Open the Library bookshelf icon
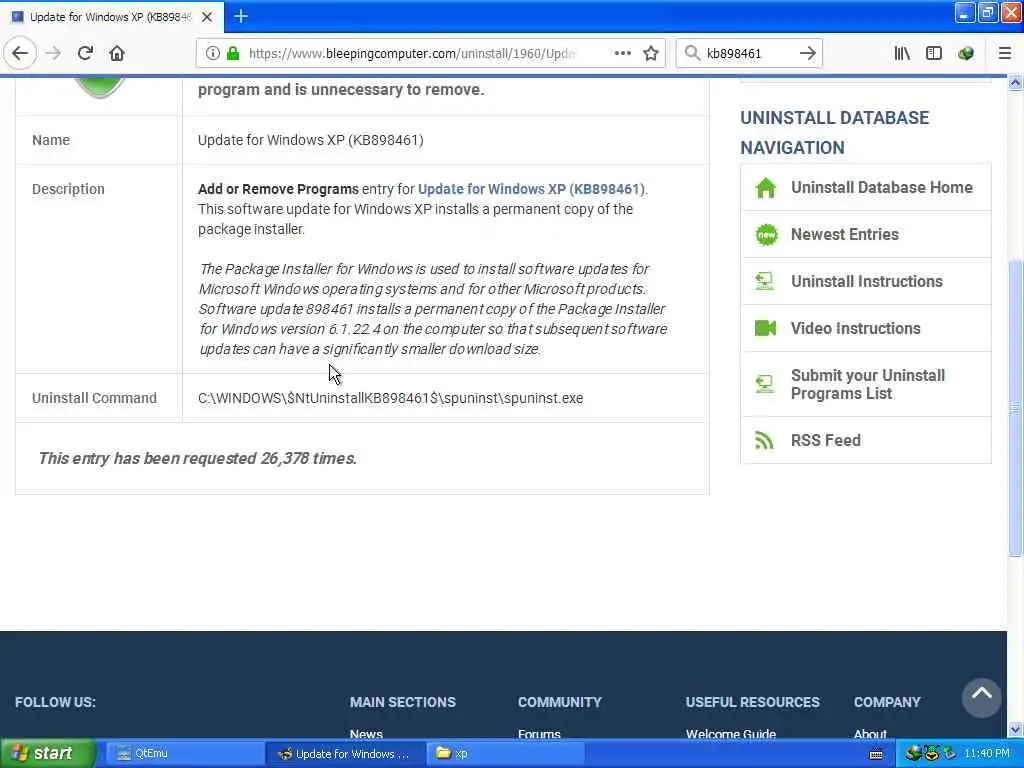The width and height of the screenshot is (1024, 768). tap(902, 53)
